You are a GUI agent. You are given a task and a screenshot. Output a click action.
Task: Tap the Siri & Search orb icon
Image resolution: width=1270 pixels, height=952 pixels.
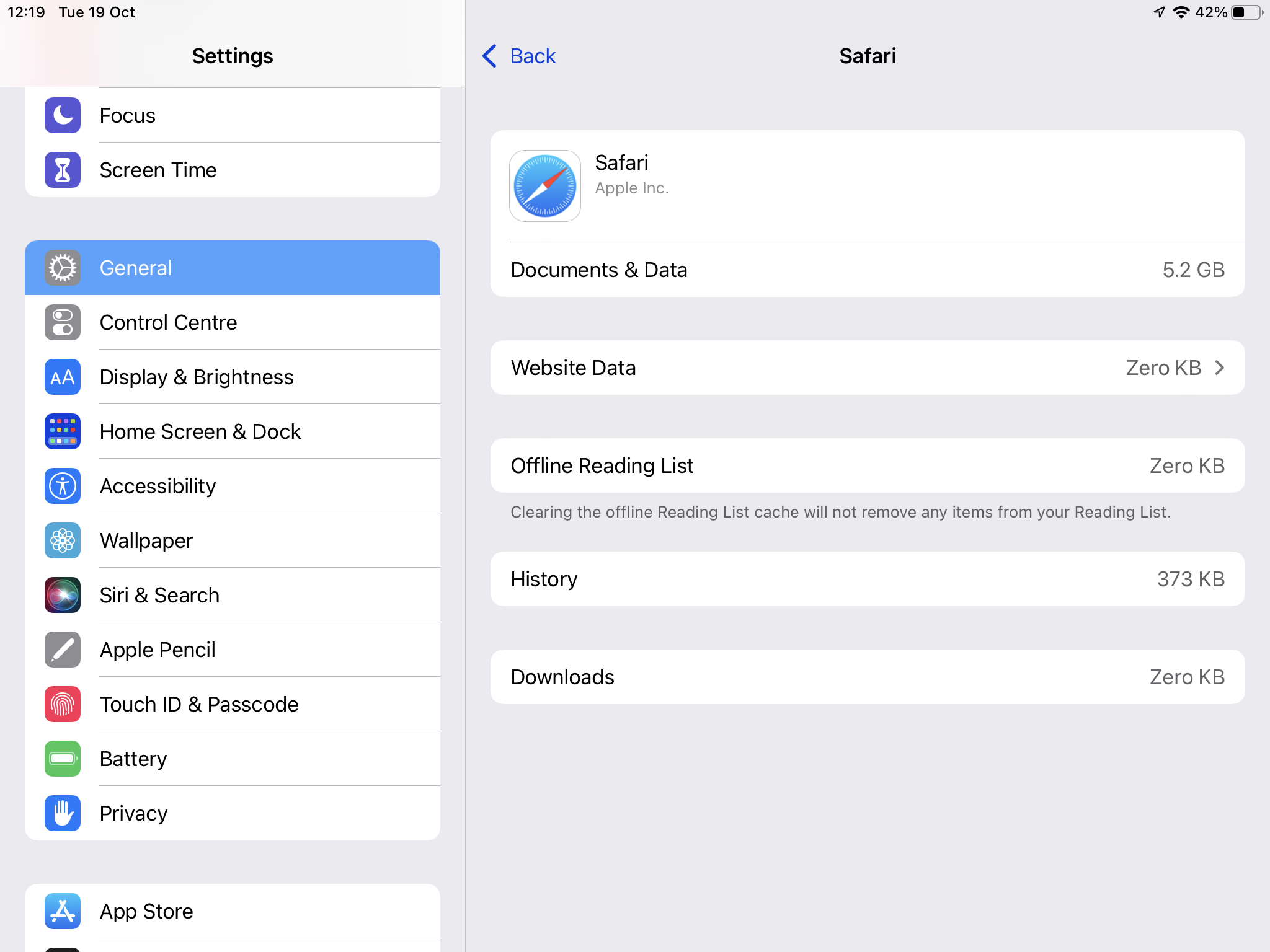(63, 595)
